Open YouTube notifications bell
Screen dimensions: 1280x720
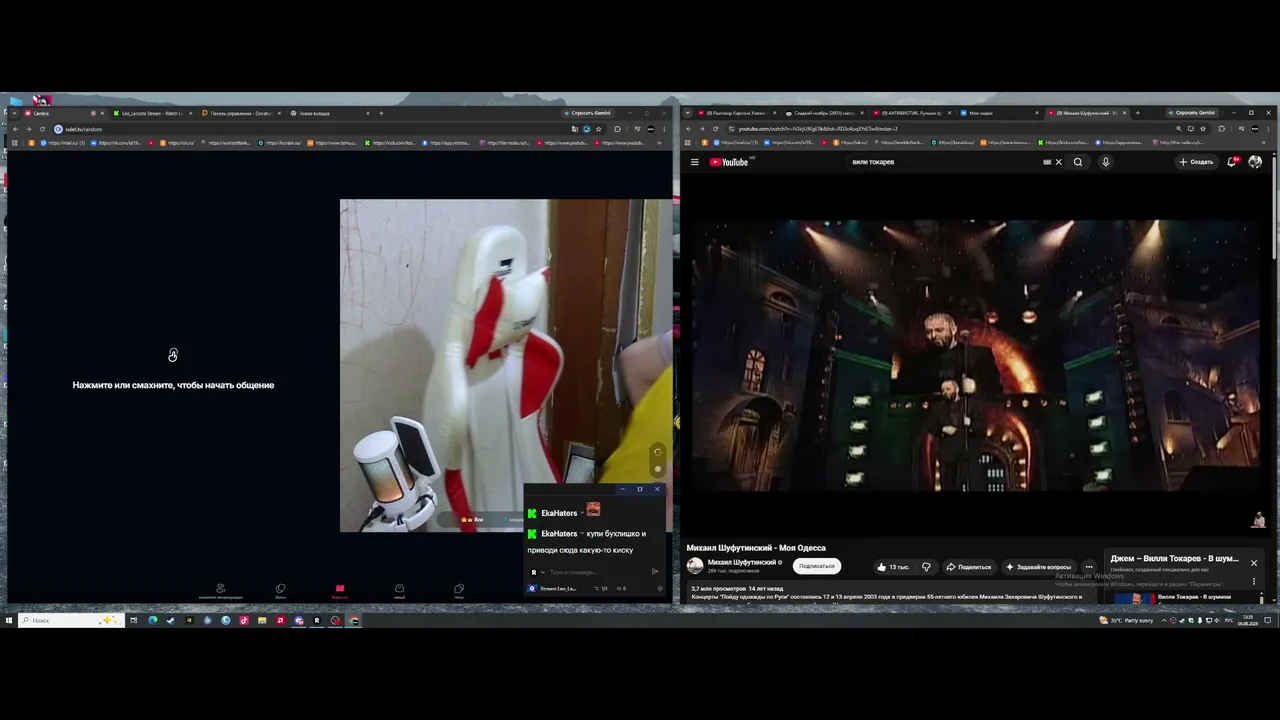(x=1232, y=162)
